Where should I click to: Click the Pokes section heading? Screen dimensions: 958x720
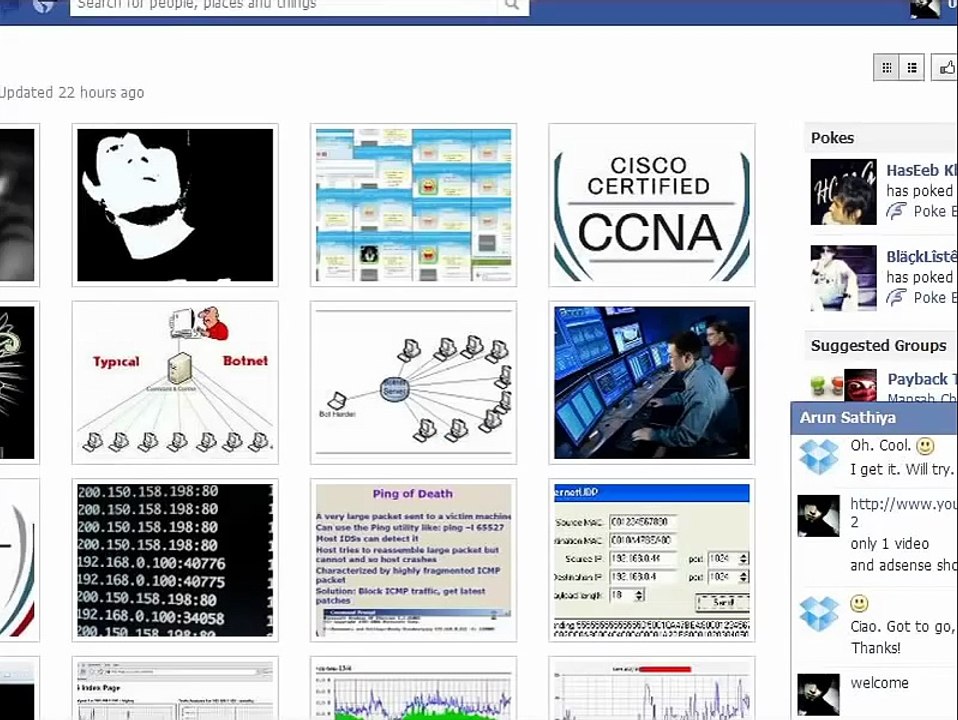tap(832, 138)
